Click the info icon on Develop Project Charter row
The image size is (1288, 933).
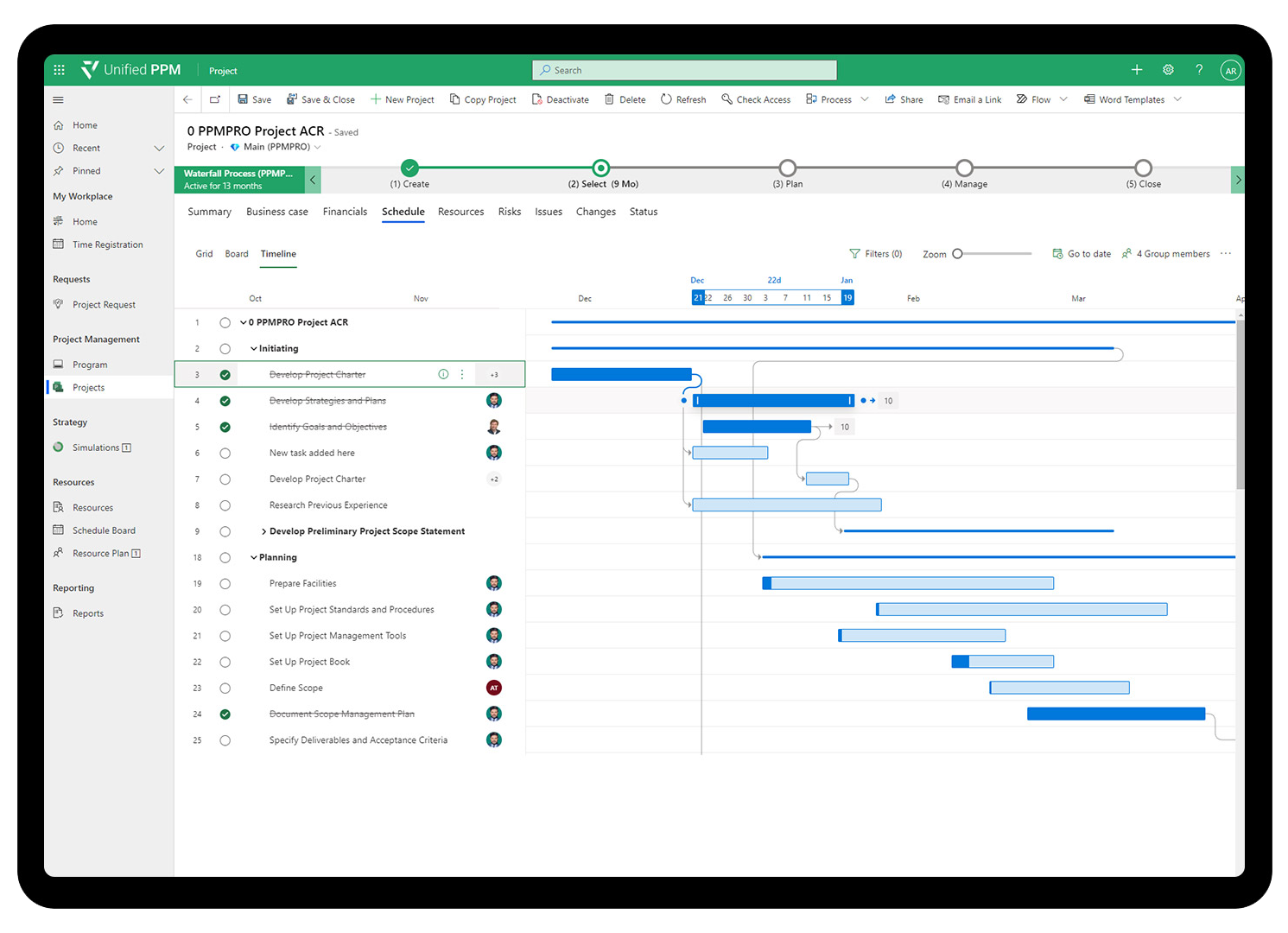443,375
